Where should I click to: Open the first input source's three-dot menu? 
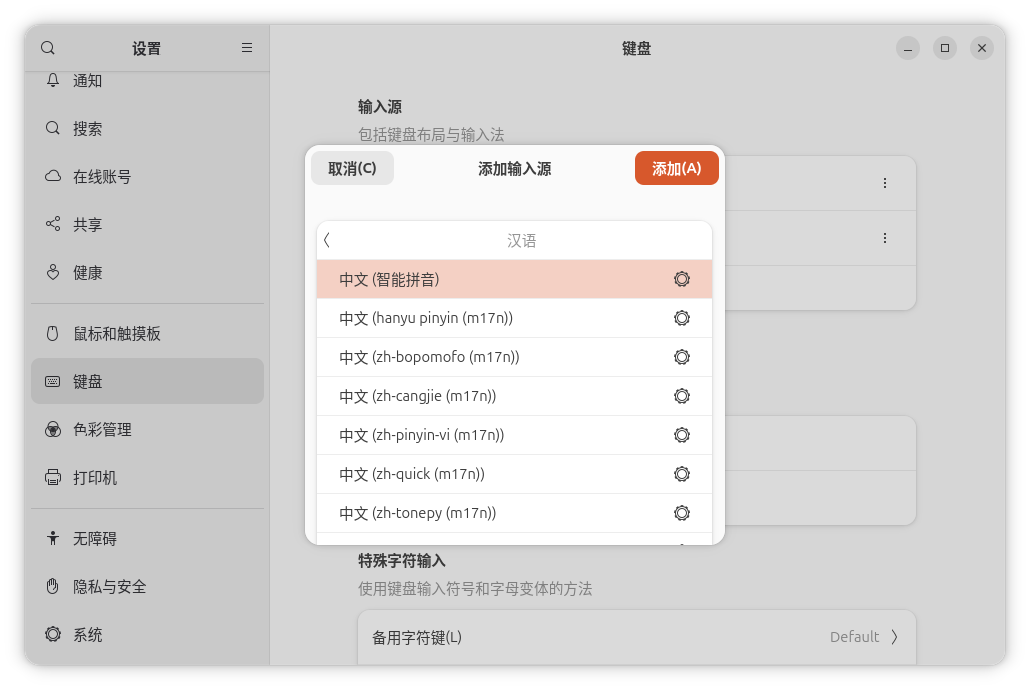tap(885, 183)
